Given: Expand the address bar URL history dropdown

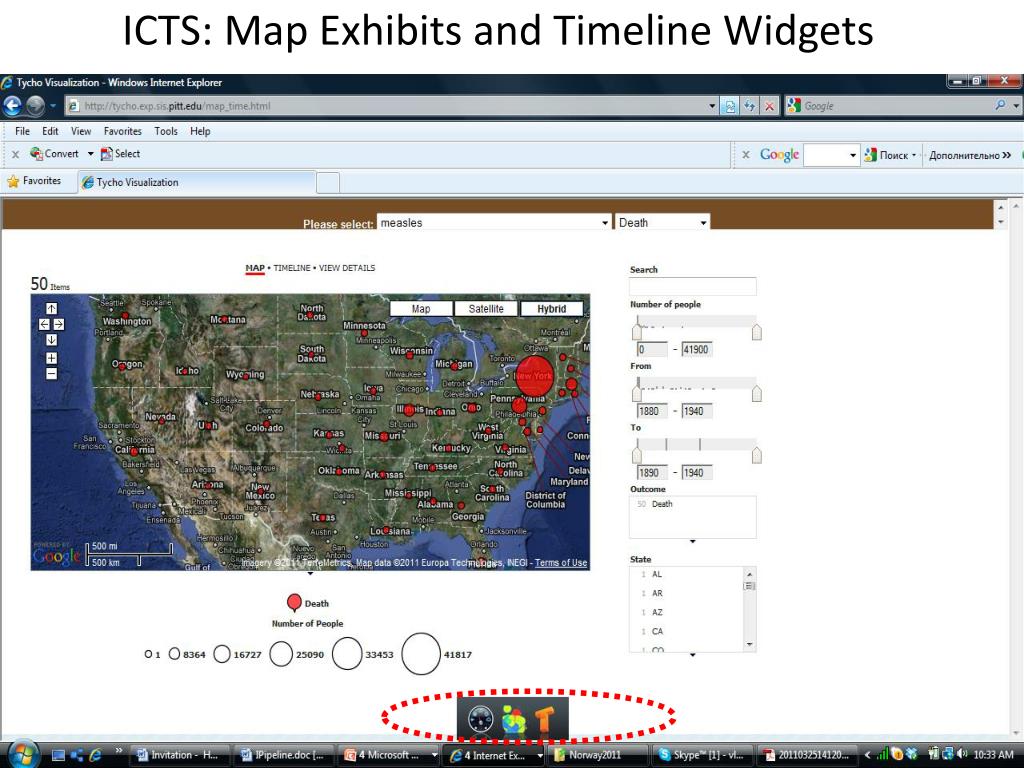Looking at the screenshot, I should (712, 106).
